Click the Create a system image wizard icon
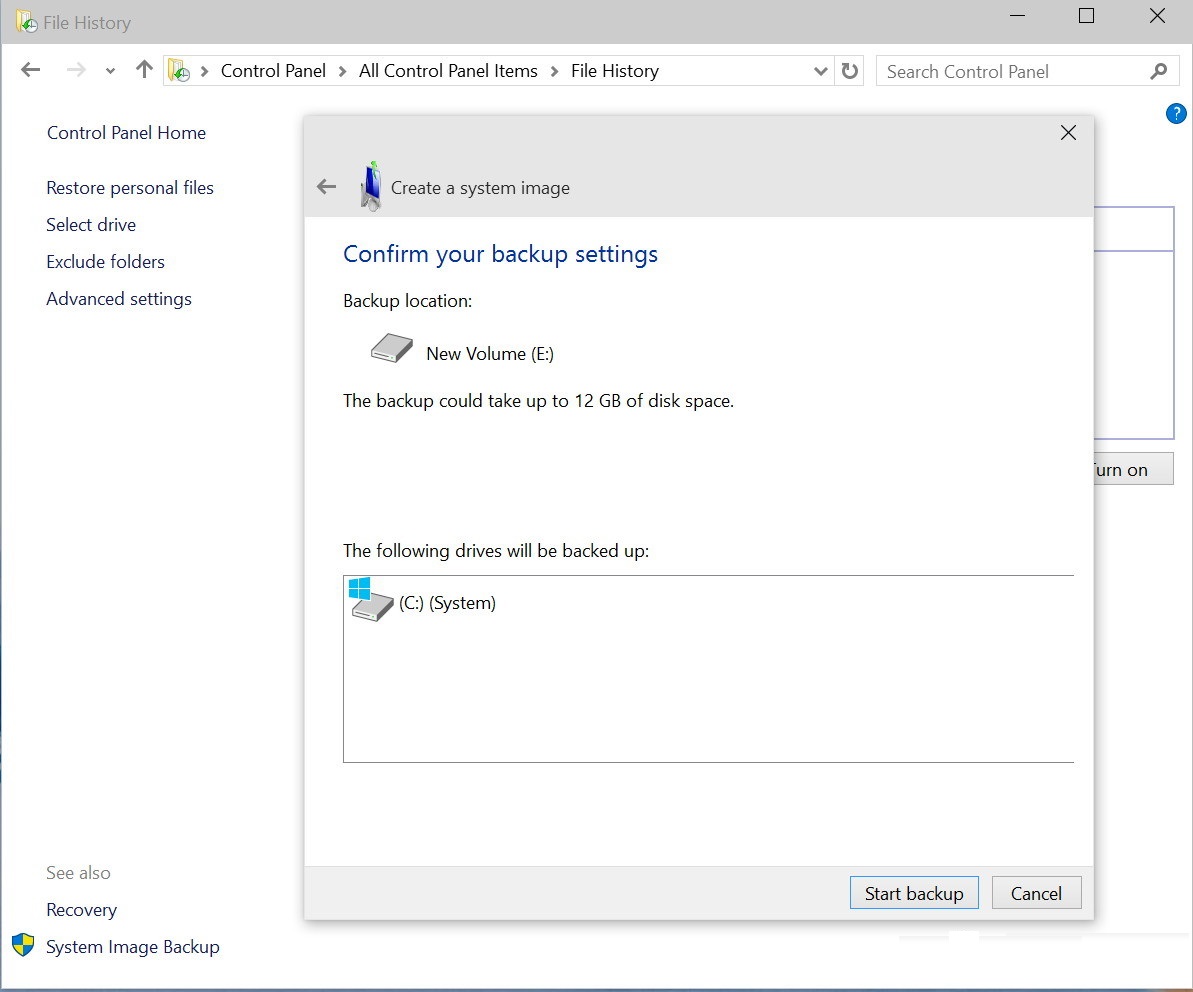This screenshot has height=992, width=1193. 370,186
